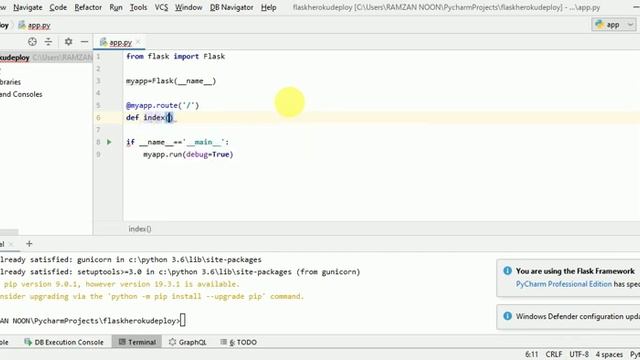The height and width of the screenshot is (360, 640).
Task: Click the DB Execution Console icon
Action: pos(28,342)
